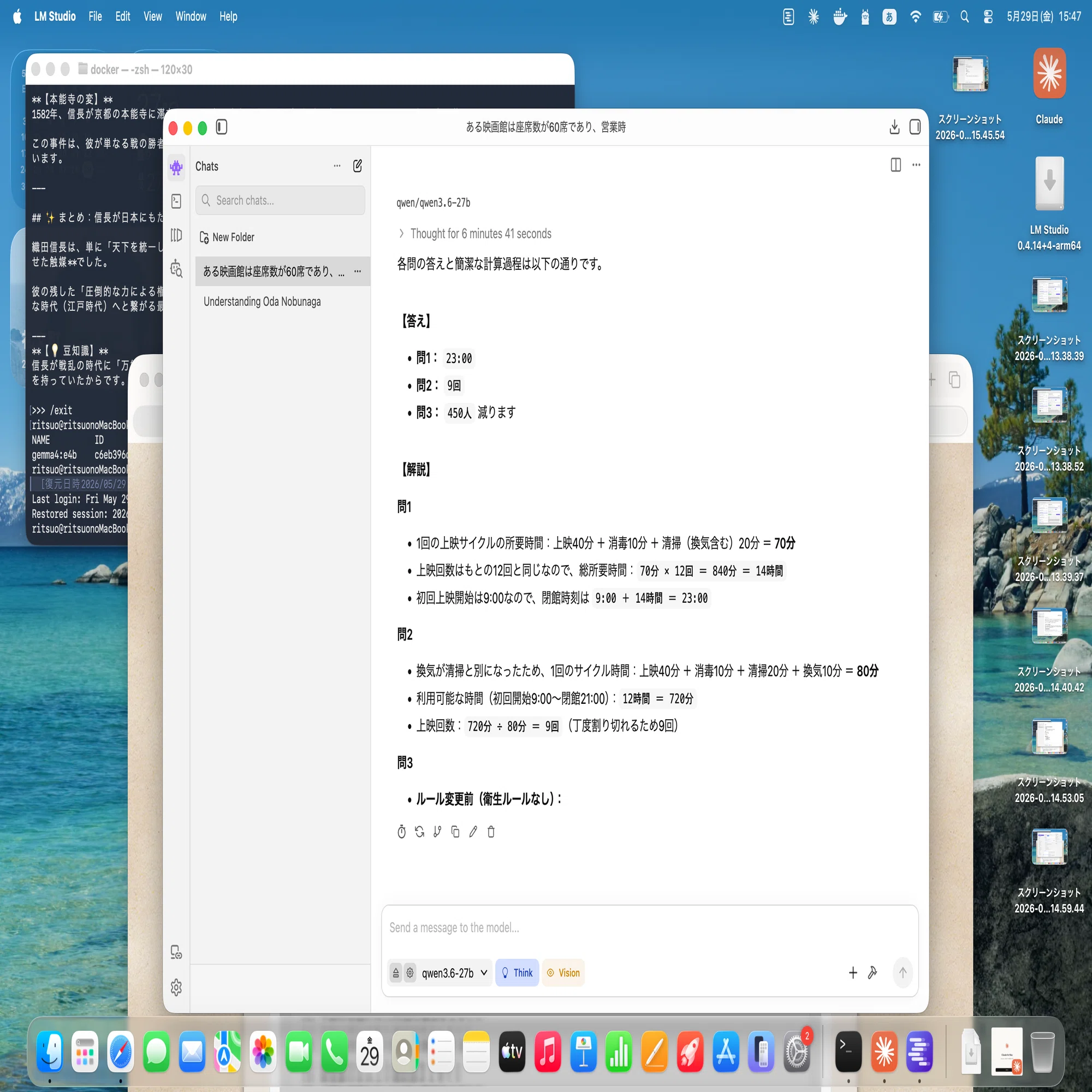1092x1092 pixels.
Task: Click the Japanese input source あ icon
Action: [x=889, y=17]
